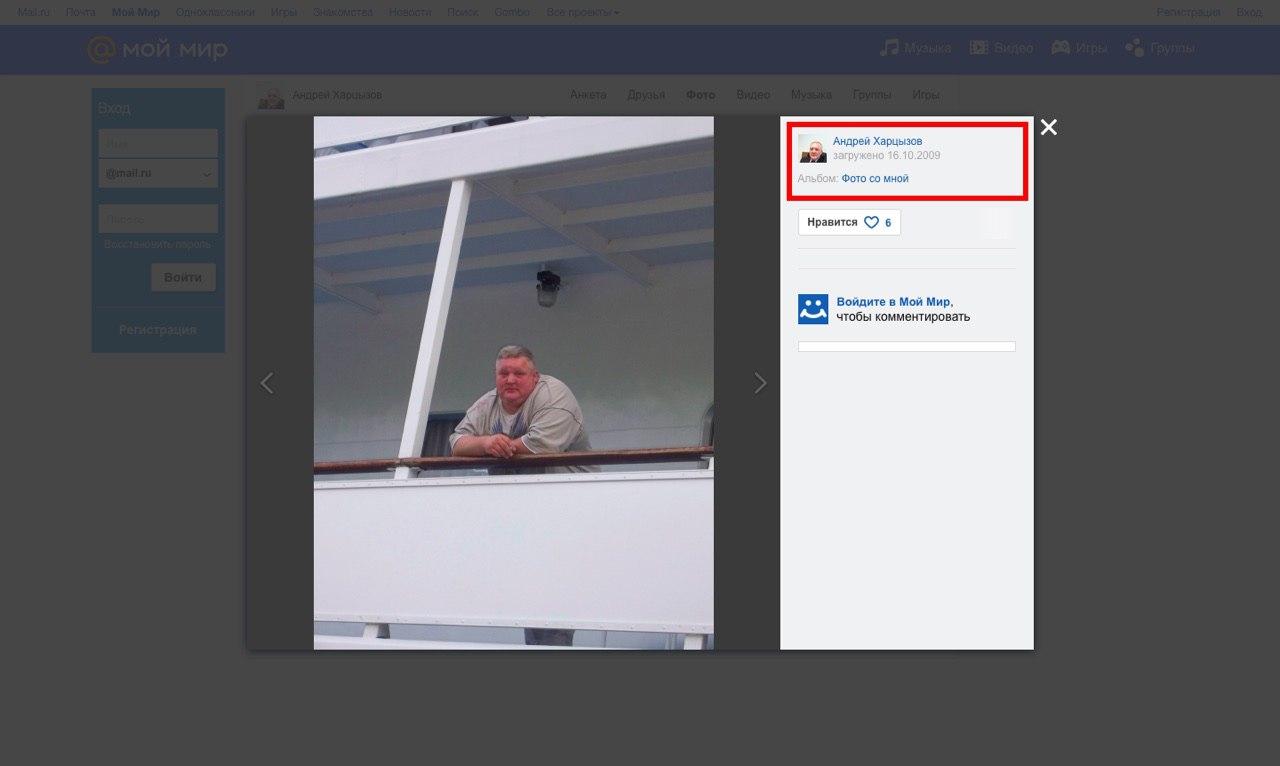The image size is (1280, 766).
Task: Go to the previous photo arrow
Action: (266, 383)
